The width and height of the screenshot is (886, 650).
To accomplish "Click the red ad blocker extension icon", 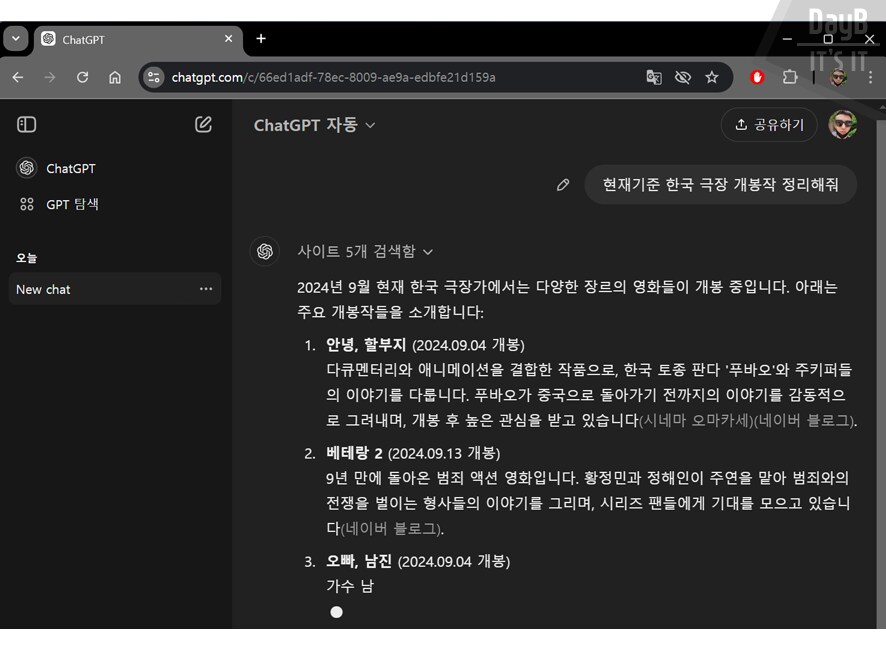I will tap(757, 77).
